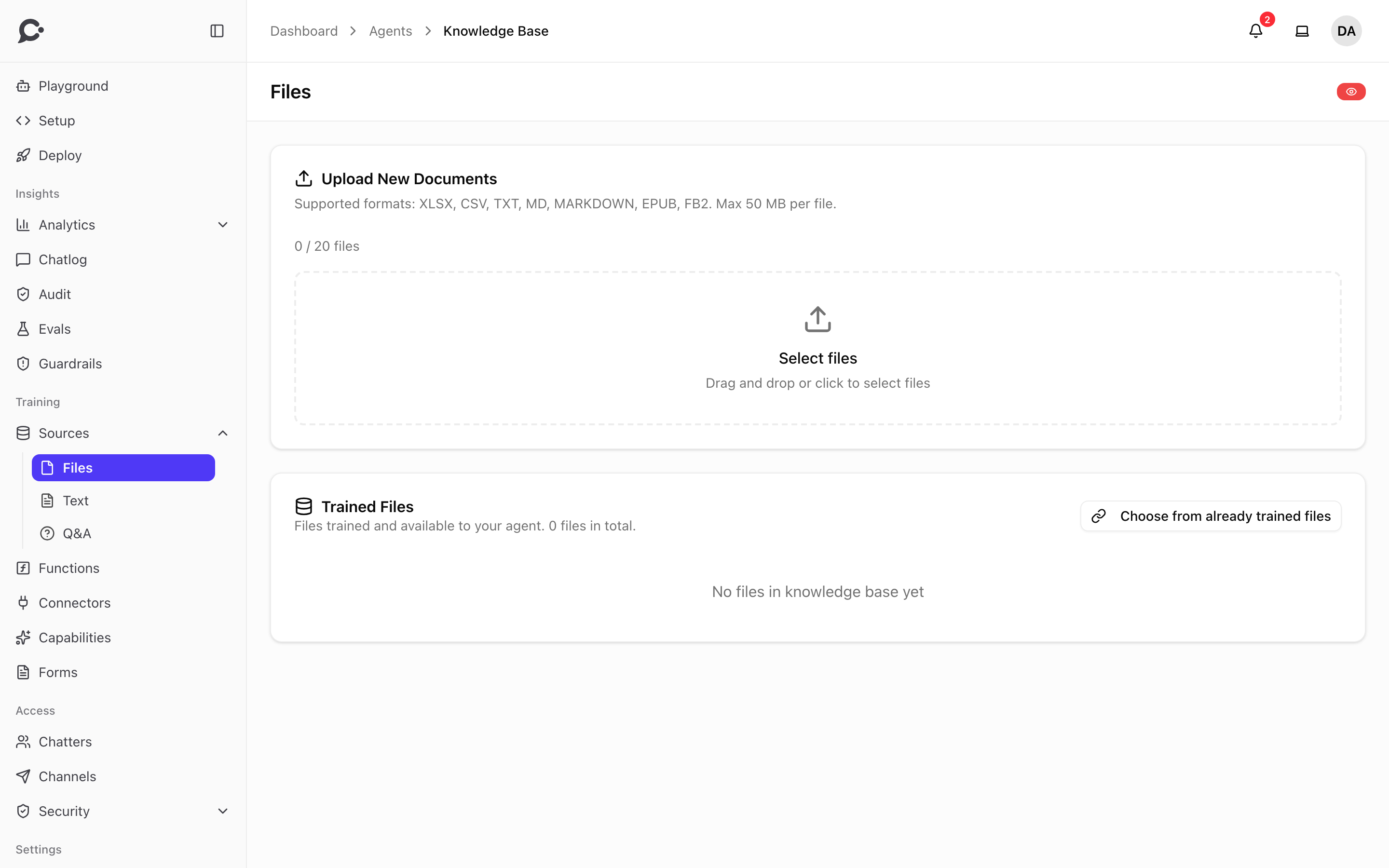
Task: Click the Chatters people icon
Action: pyautogui.click(x=23, y=742)
